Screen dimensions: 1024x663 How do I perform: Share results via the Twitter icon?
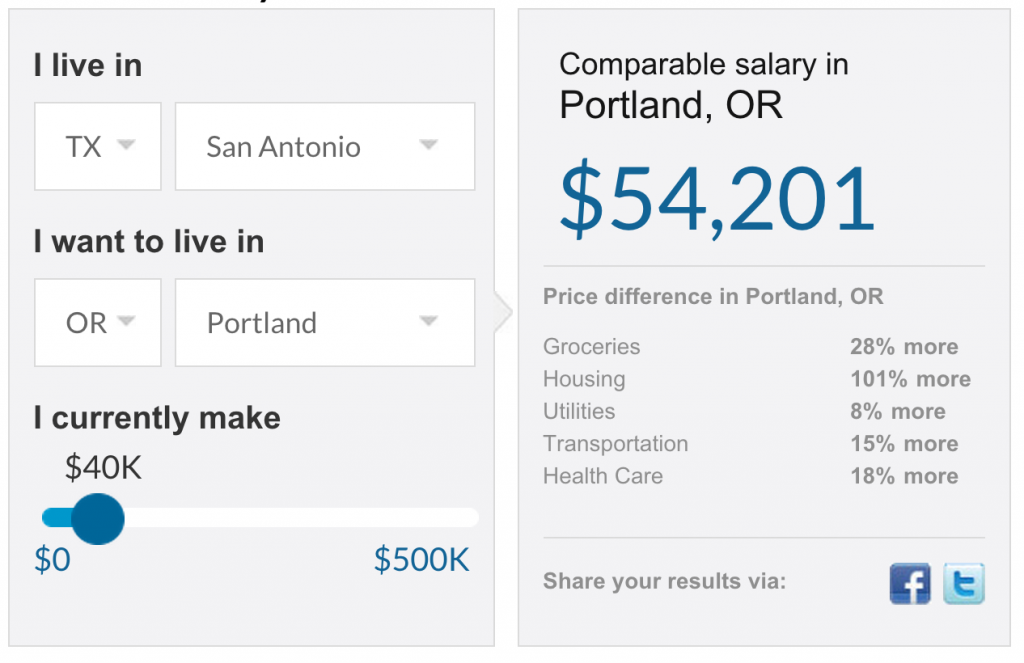[964, 583]
